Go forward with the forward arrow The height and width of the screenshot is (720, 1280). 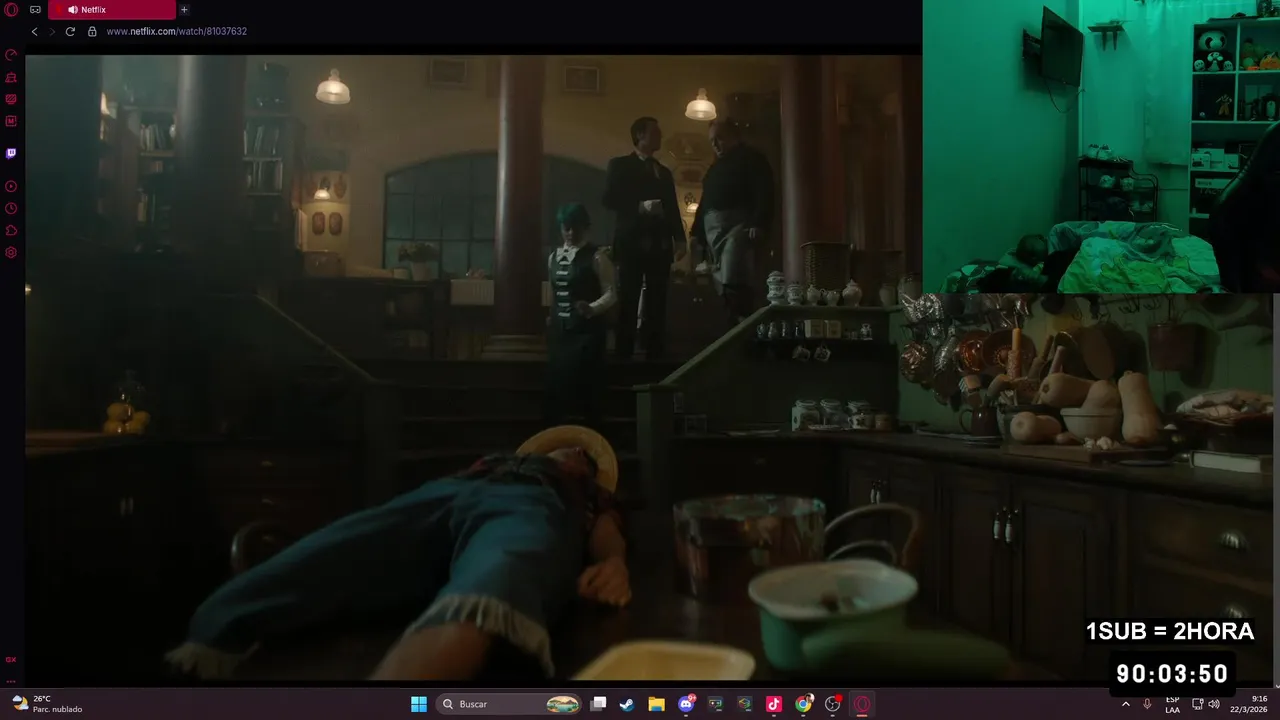tap(52, 31)
